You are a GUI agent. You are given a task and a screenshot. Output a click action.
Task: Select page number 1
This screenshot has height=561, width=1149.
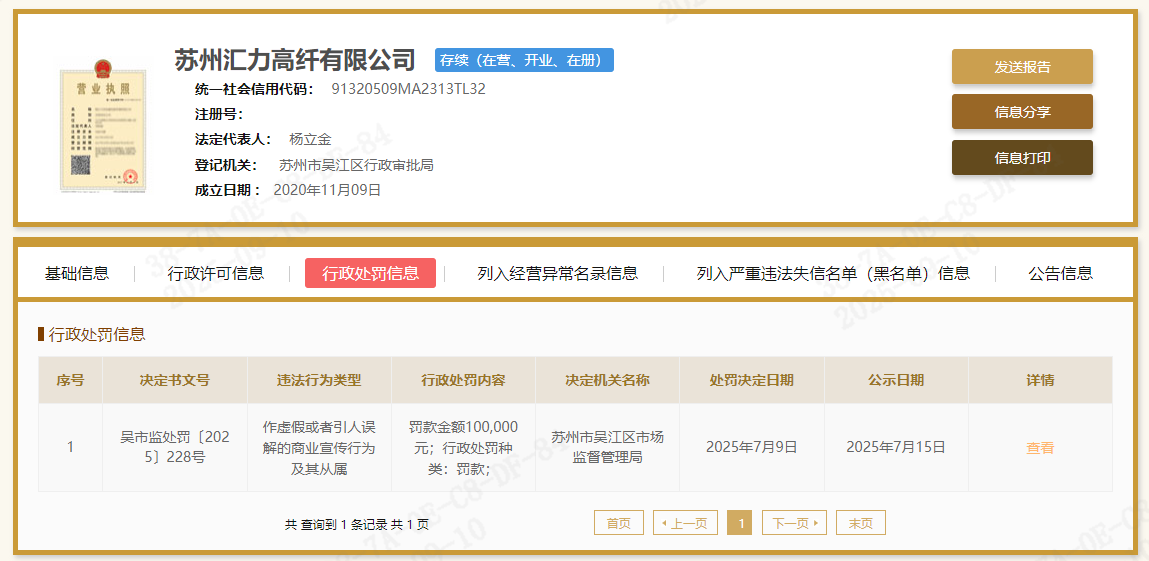739,523
